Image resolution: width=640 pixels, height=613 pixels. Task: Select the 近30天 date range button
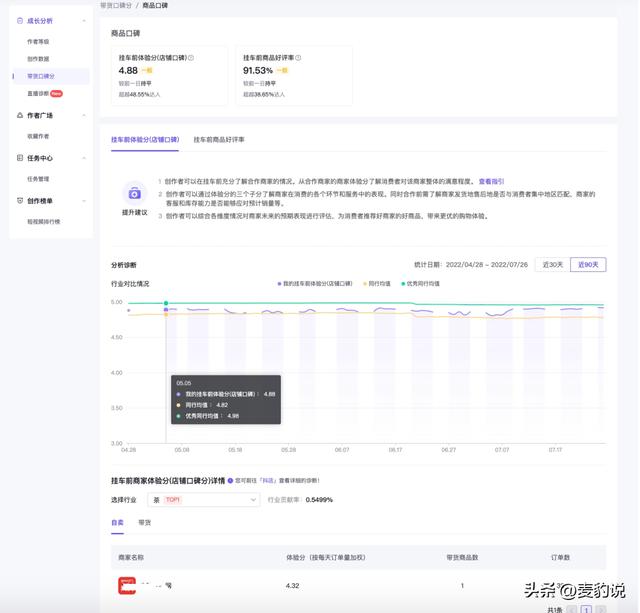coord(552,264)
